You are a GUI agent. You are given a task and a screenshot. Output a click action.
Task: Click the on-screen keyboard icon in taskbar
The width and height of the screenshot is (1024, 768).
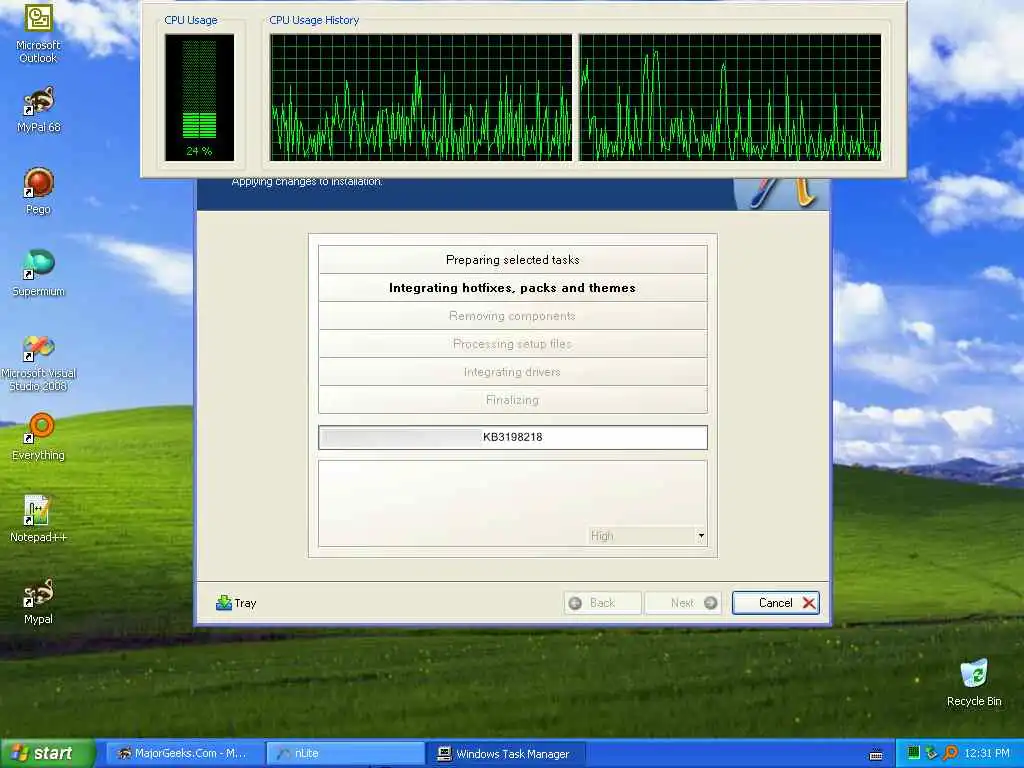point(876,754)
